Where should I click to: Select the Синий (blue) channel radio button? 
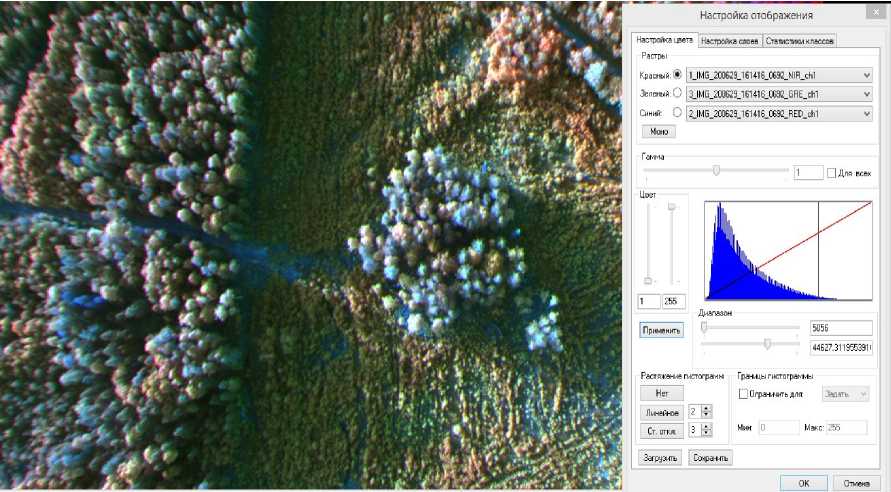(678, 113)
